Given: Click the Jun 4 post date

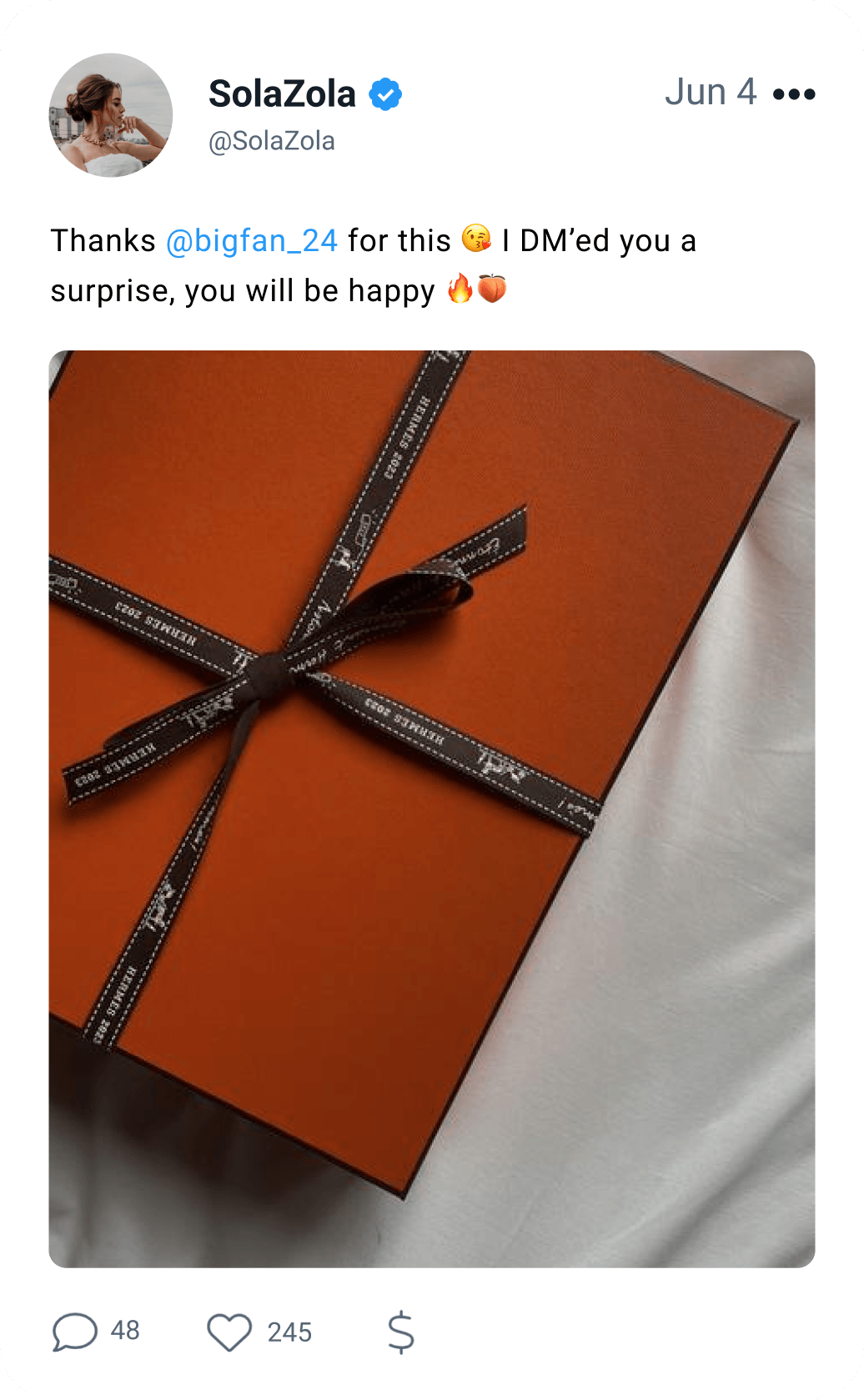Looking at the screenshot, I should pyautogui.click(x=711, y=93).
